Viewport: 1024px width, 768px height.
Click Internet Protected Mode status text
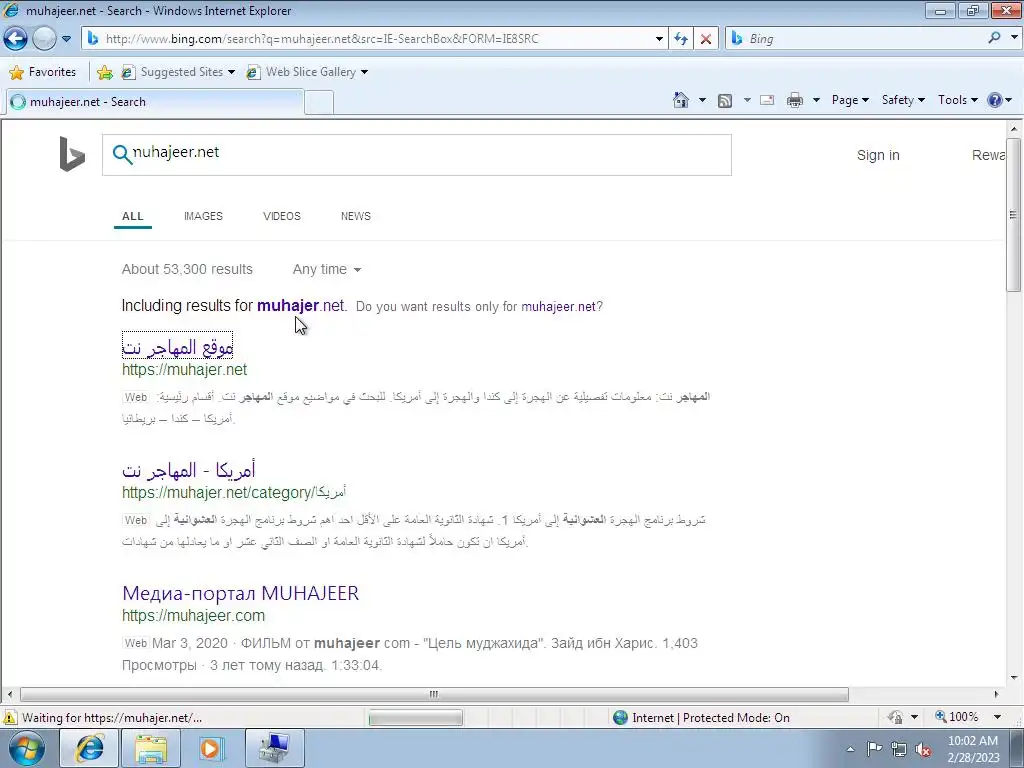pos(711,718)
